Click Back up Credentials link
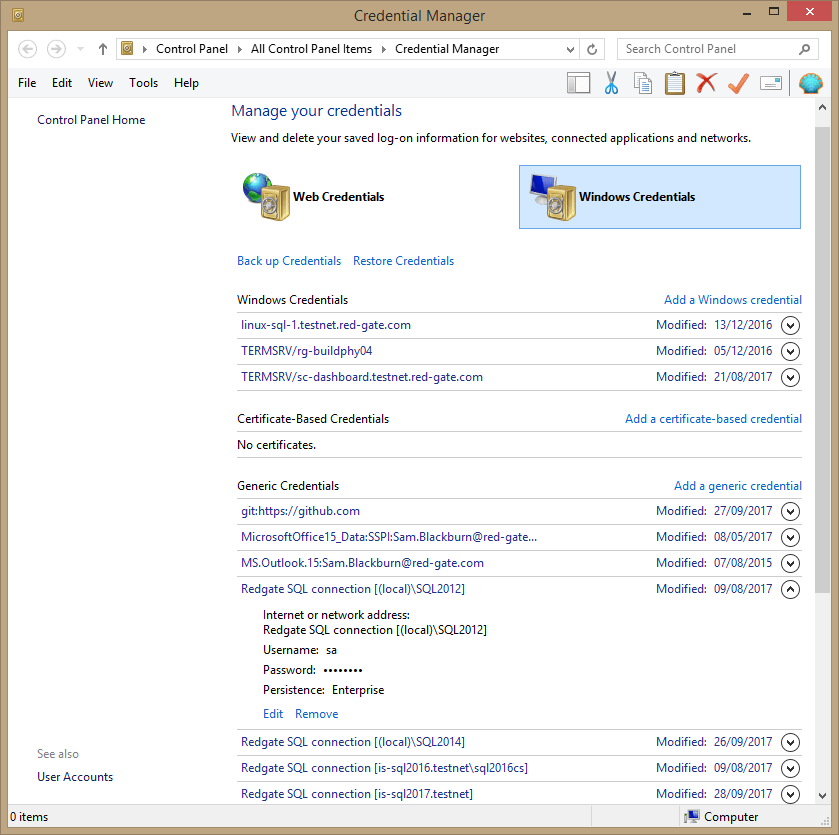 [289, 261]
